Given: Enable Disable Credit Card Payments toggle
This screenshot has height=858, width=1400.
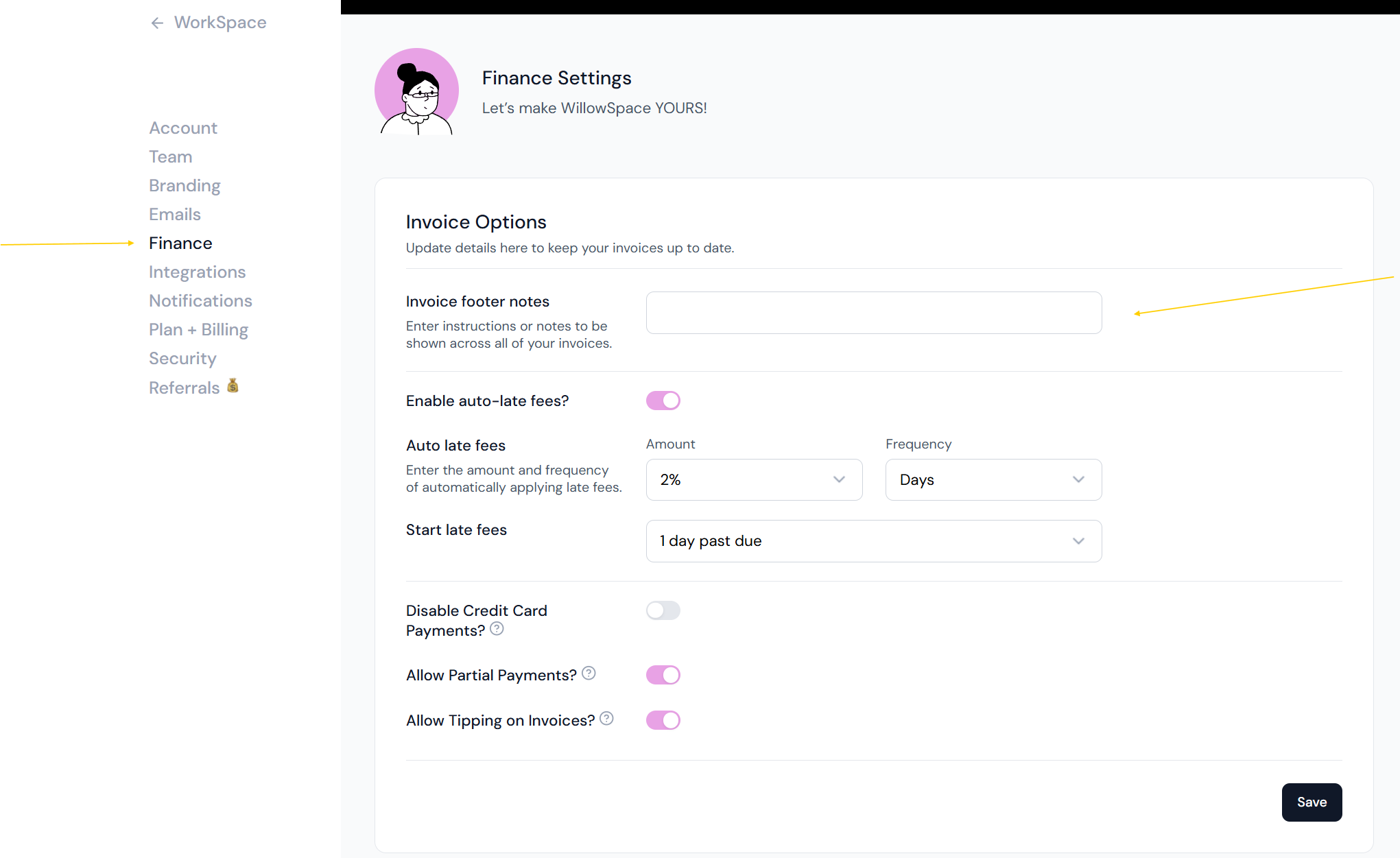Looking at the screenshot, I should tap(663, 610).
